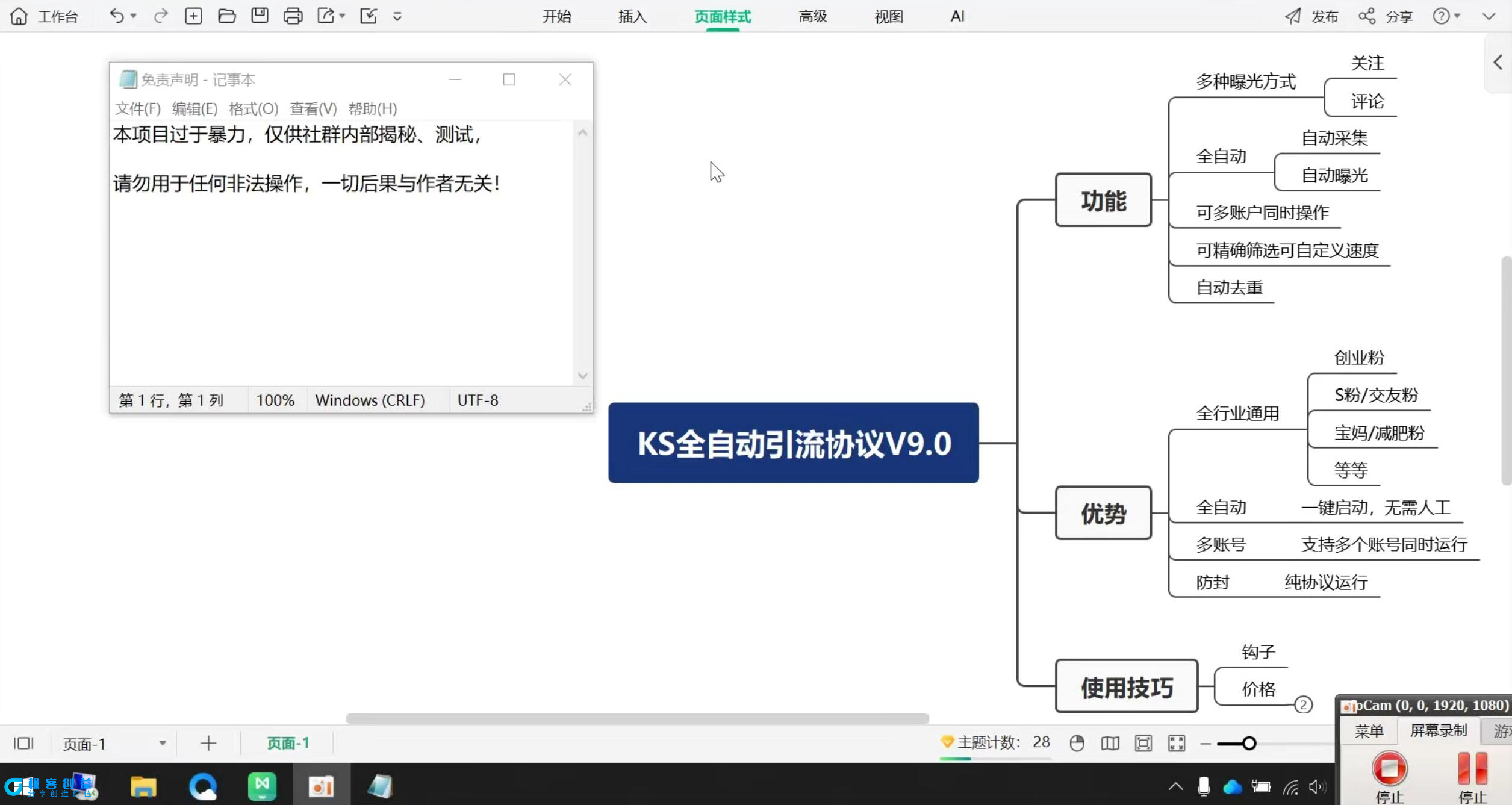Add a new page with the plus button
The width and height of the screenshot is (1512, 805).
pos(207,742)
